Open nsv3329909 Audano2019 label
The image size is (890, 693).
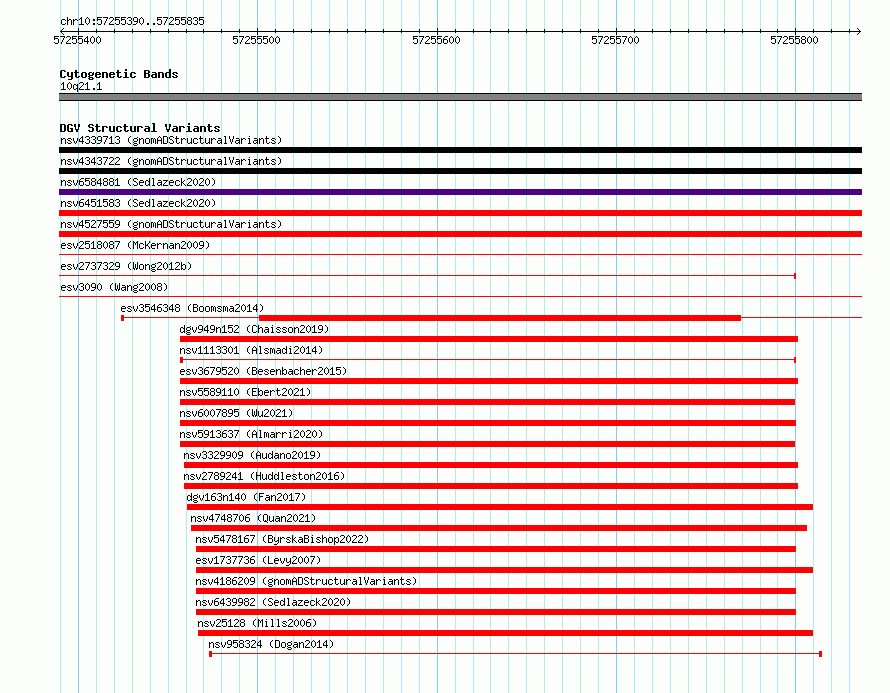click(x=252, y=455)
